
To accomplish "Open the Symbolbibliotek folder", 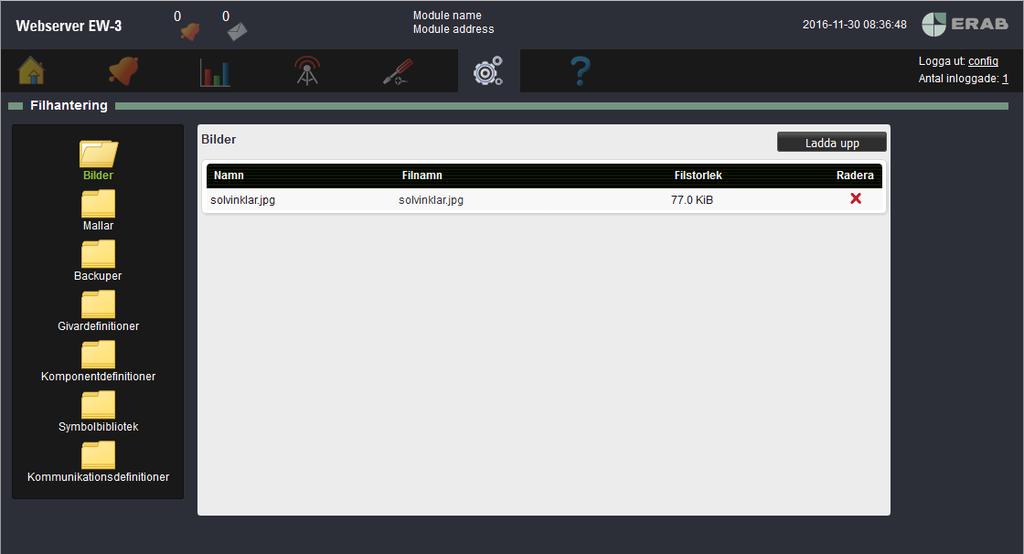I will click(x=98, y=412).
